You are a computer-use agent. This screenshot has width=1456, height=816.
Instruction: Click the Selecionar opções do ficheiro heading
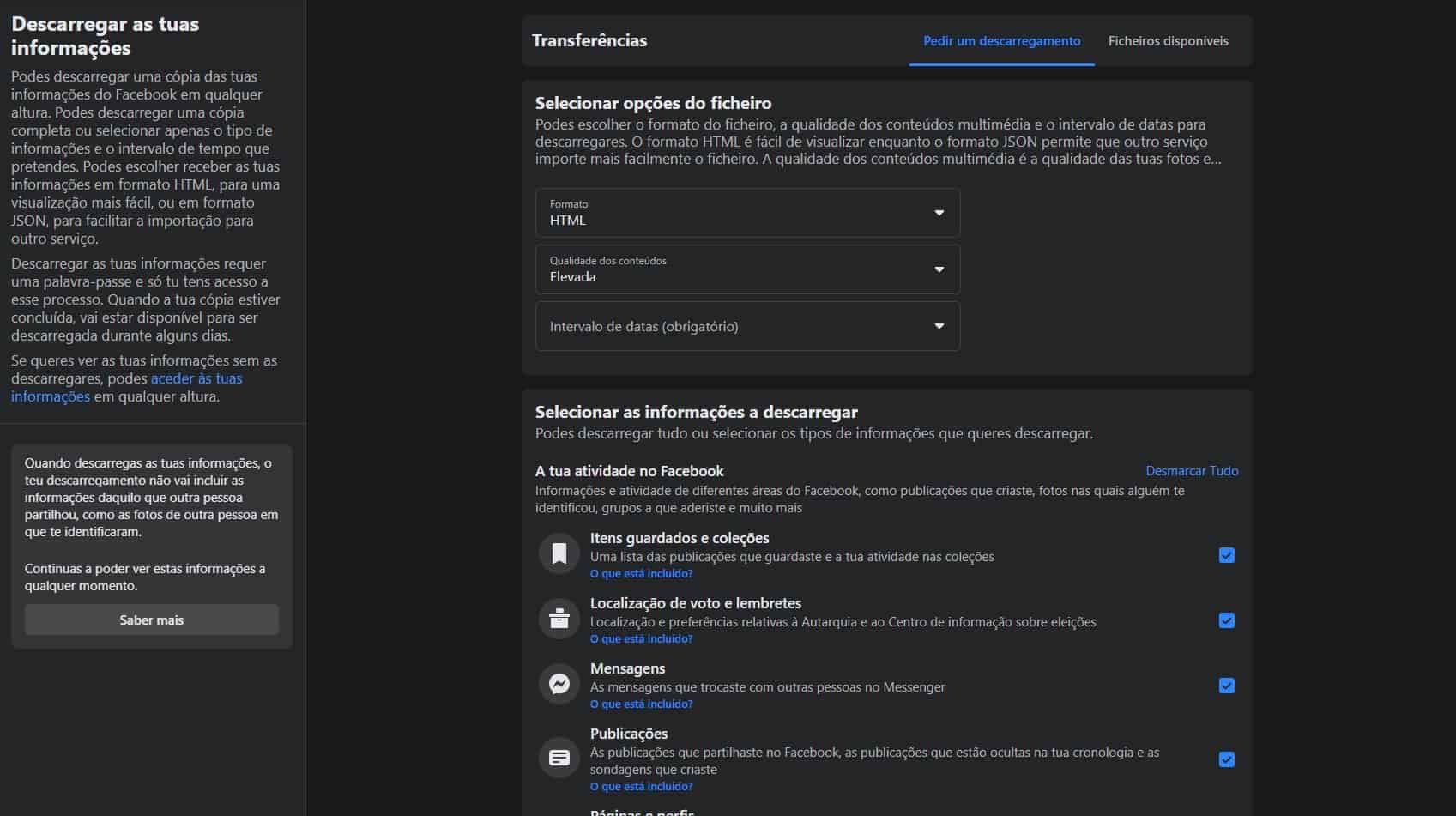tap(653, 103)
